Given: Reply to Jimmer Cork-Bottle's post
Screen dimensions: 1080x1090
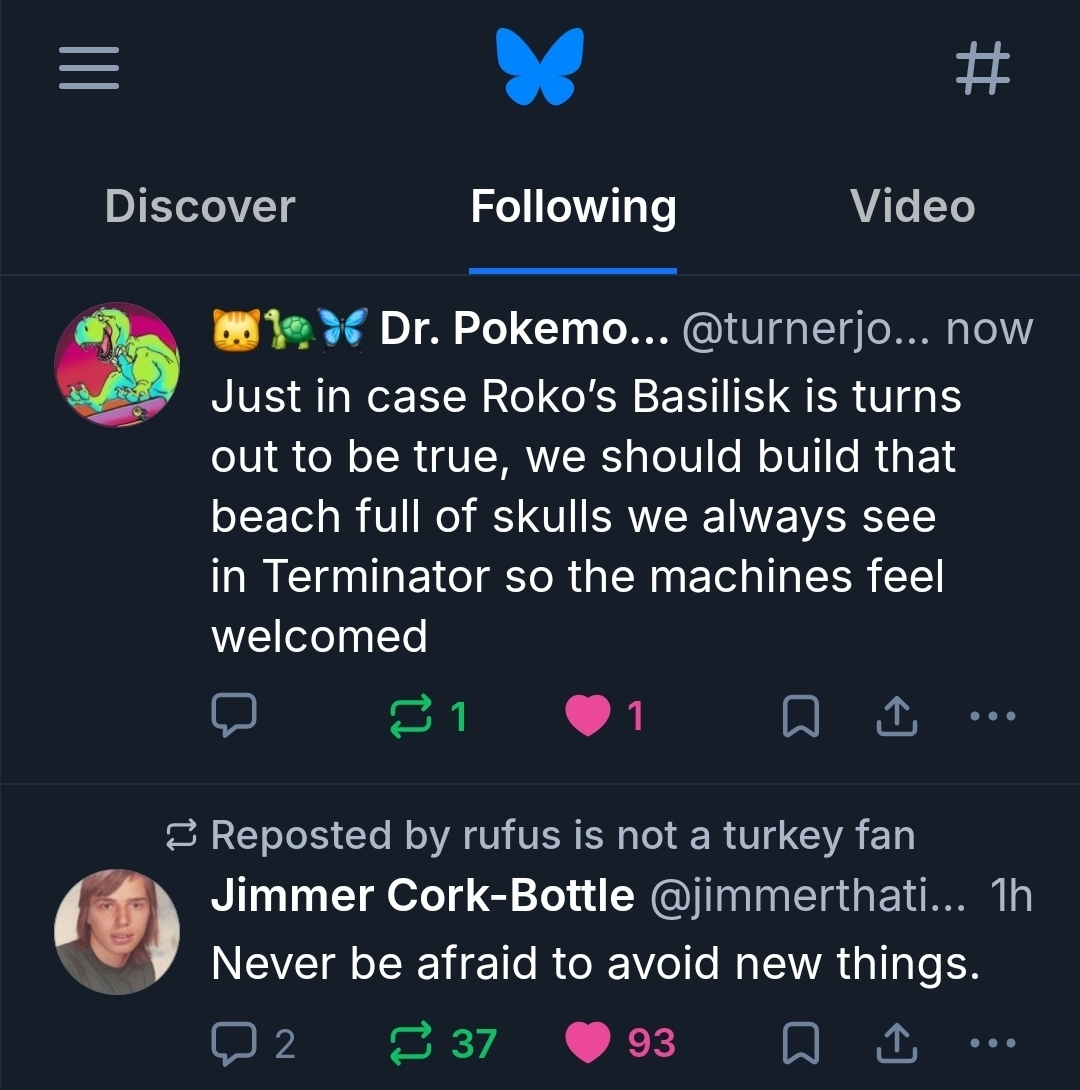Looking at the screenshot, I should 234,1043.
